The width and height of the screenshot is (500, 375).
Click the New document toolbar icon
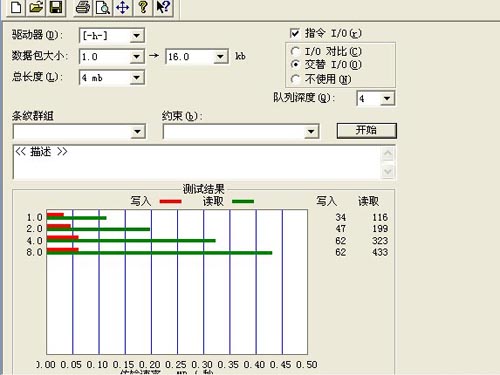point(16,7)
